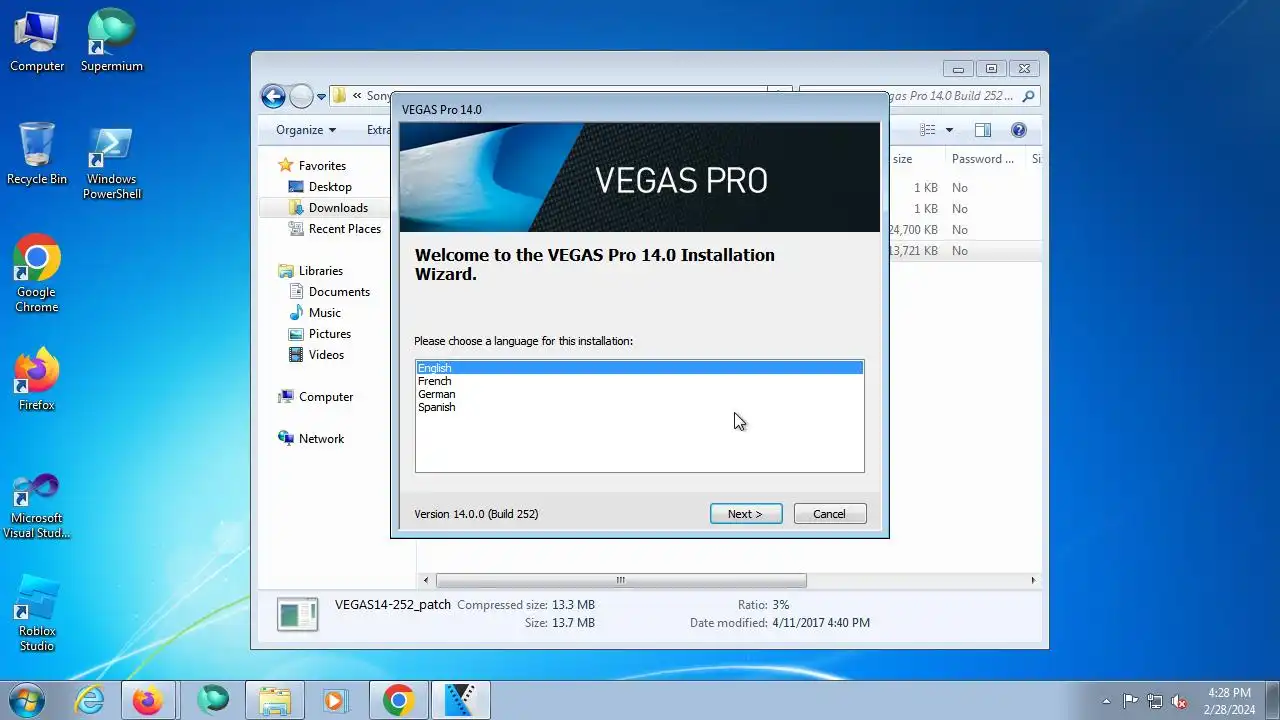Click the network tray icon
This screenshot has height=720, width=1280.
point(1155,701)
